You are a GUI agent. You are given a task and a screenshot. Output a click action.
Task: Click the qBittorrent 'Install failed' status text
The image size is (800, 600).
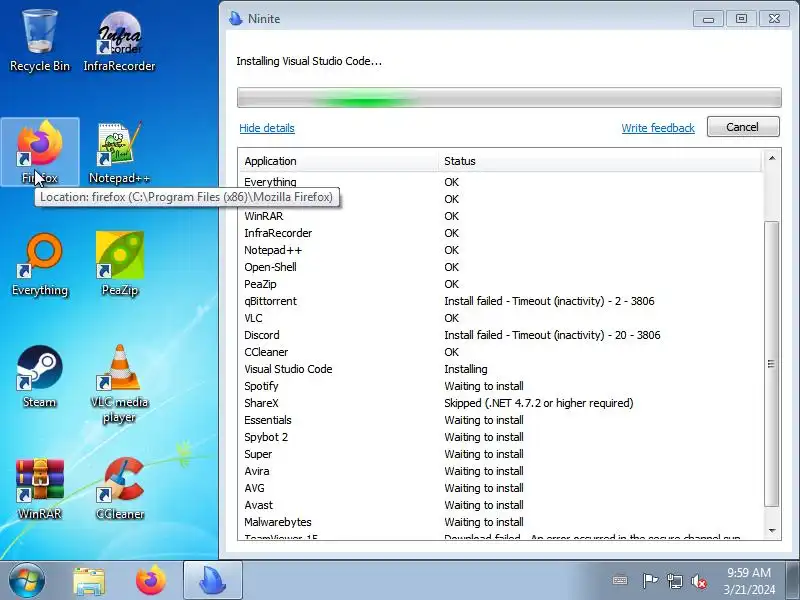point(549,302)
